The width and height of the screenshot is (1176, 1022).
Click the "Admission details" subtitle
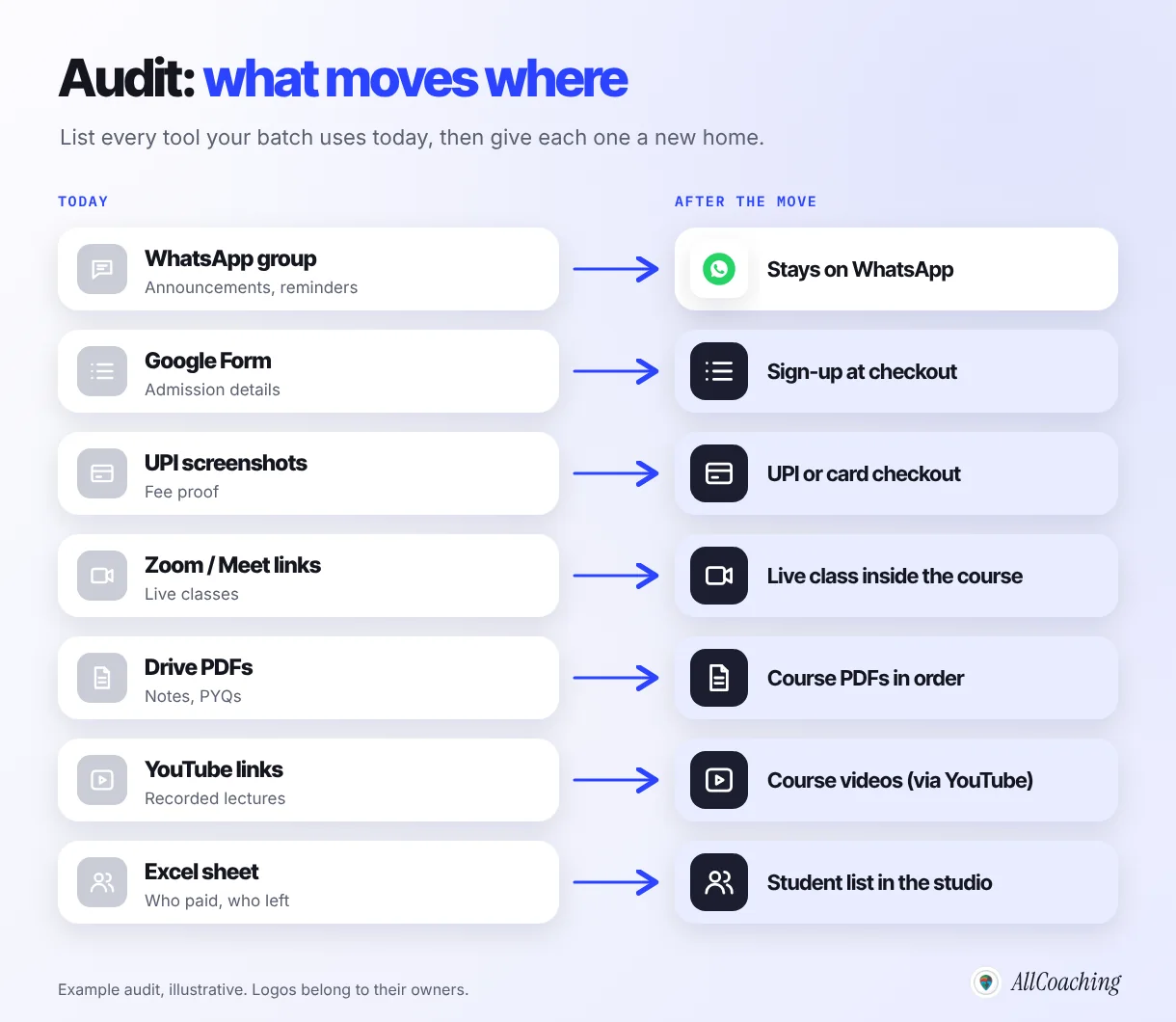pos(212,390)
